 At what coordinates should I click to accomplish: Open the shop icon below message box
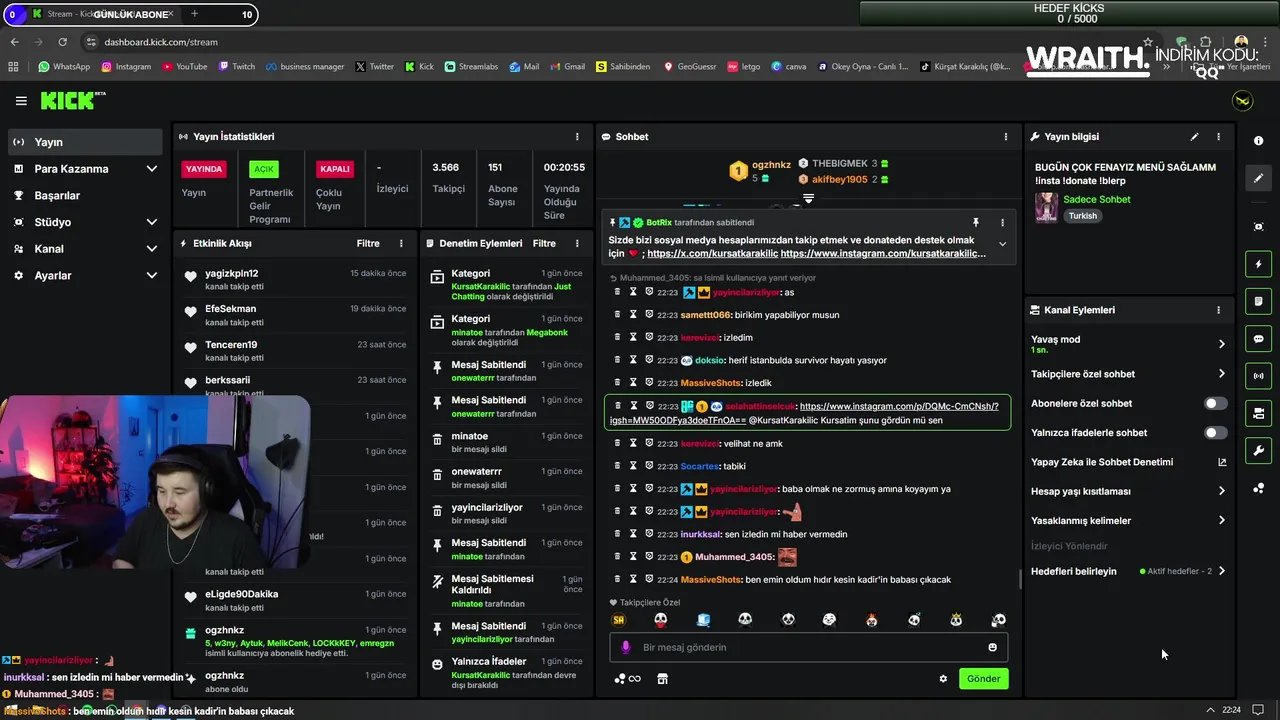(x=662, y=678)
